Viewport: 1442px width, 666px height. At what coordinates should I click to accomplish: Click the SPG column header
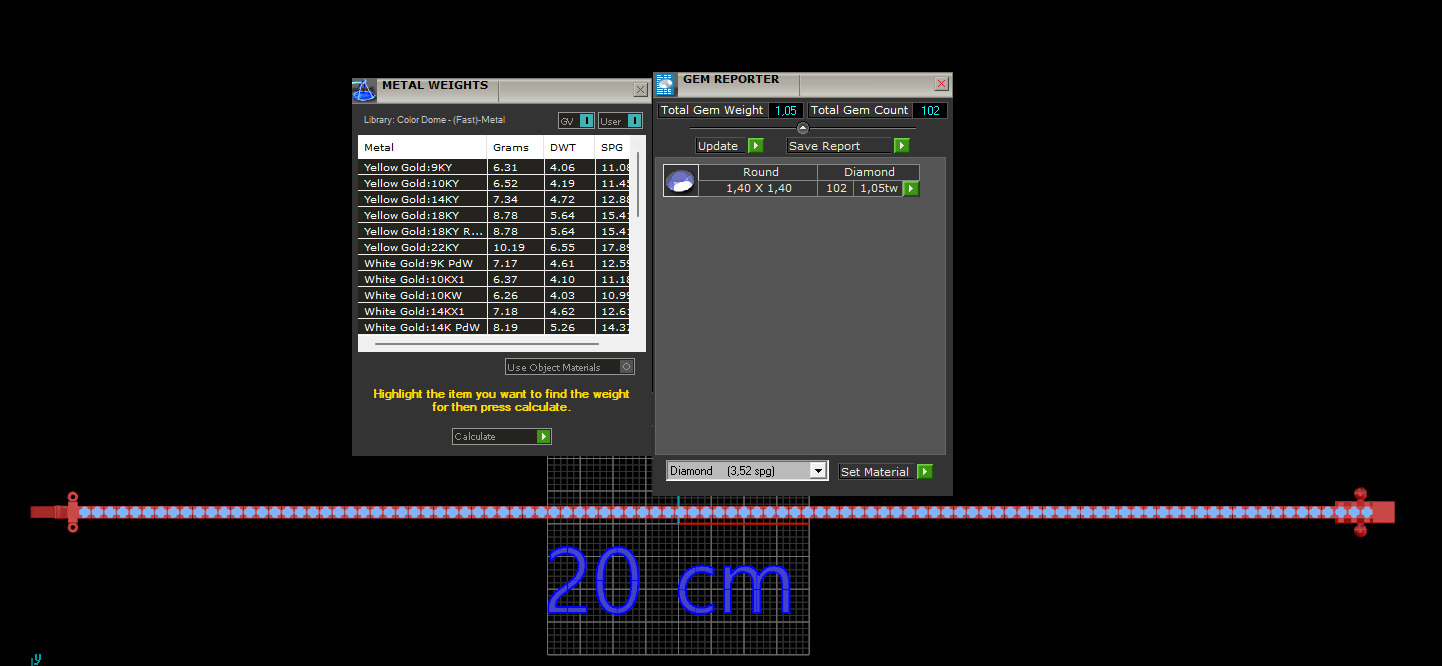point(612,147)
